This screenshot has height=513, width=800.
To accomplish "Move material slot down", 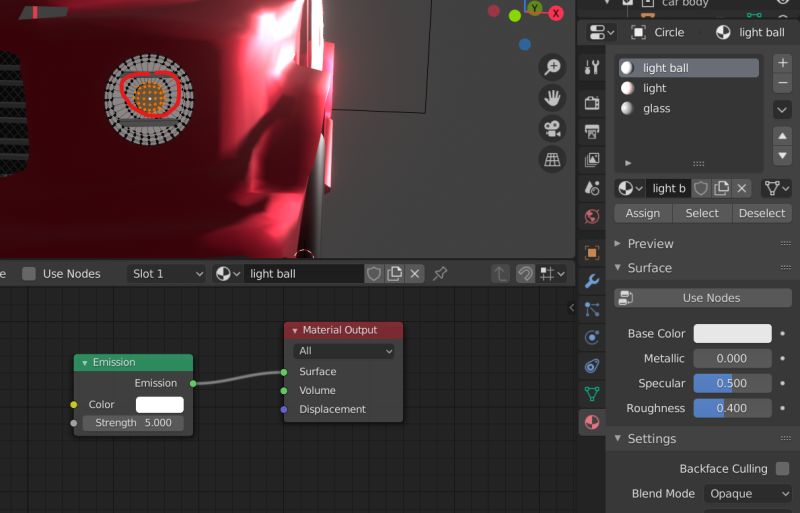I will [783, 155].
